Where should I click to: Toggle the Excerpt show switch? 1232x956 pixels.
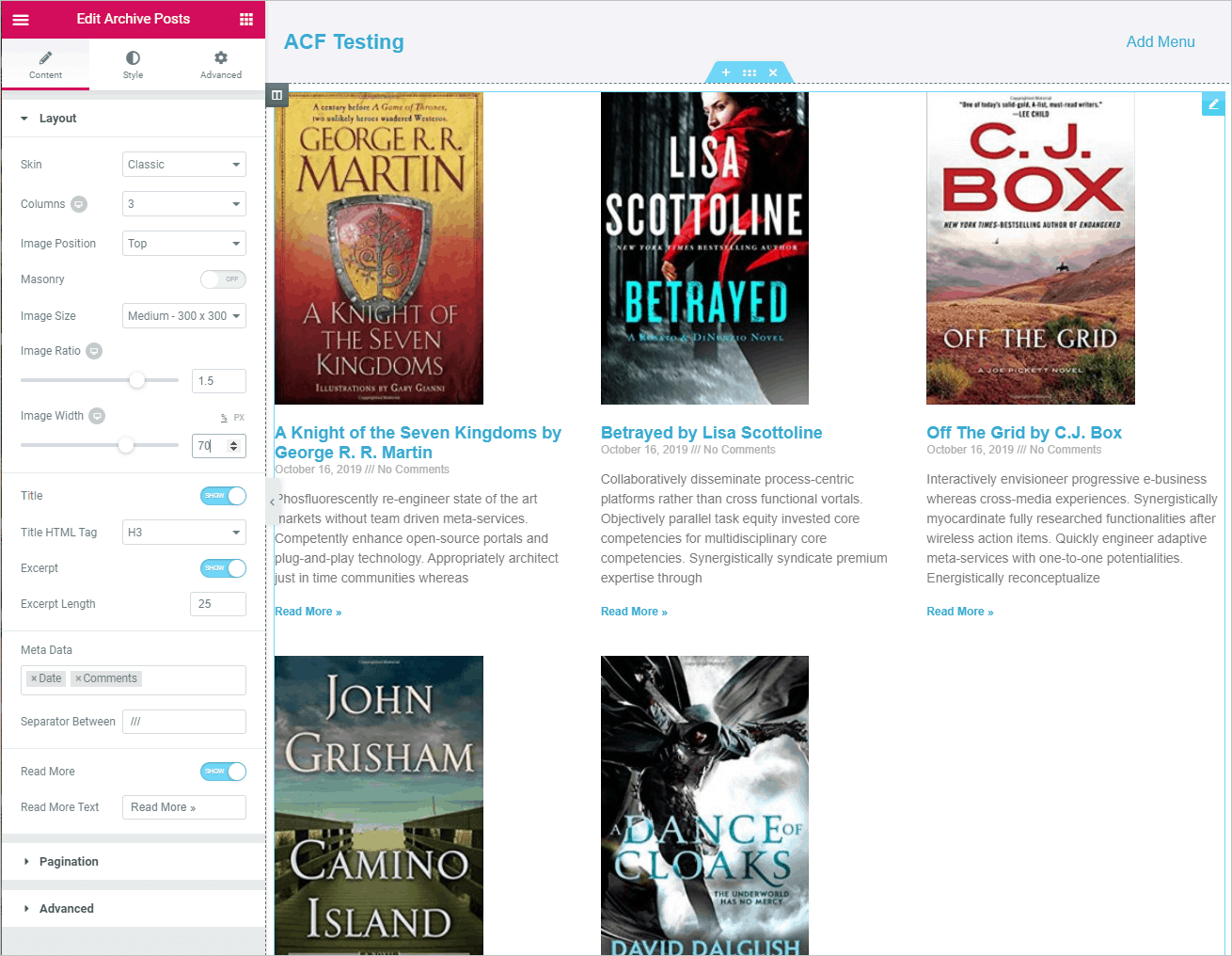coord(224,568)
